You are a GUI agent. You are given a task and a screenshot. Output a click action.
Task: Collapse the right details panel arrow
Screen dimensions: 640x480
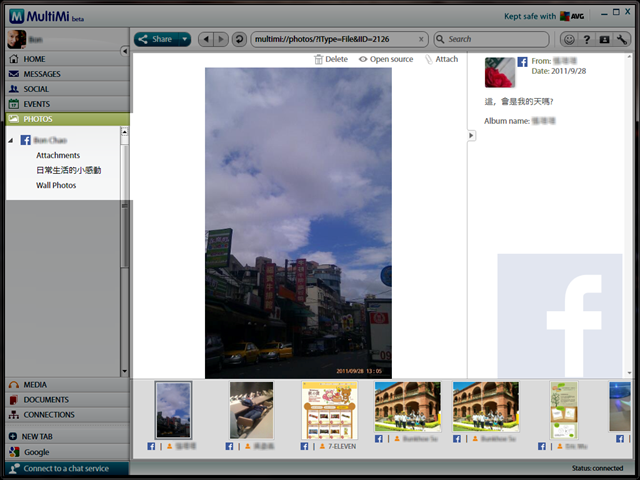click(472, 136)
